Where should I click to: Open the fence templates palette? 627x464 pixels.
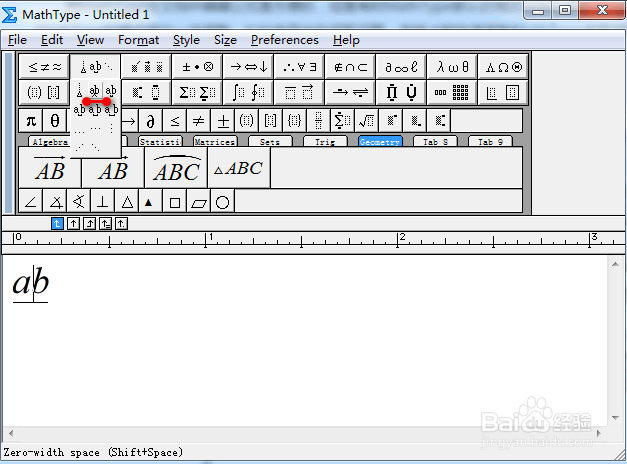pos(45,92)
